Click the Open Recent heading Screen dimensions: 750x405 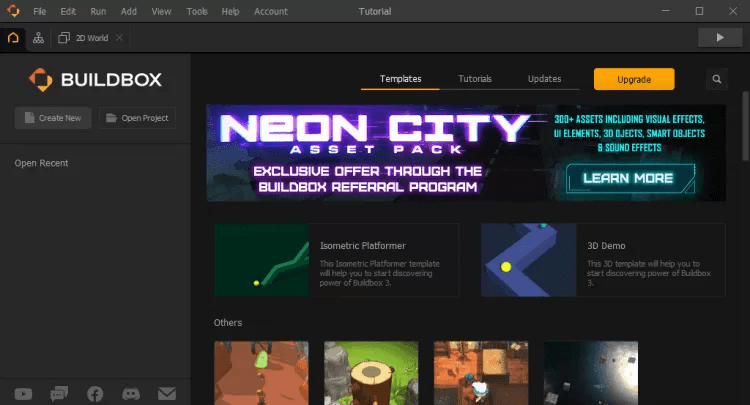point(41,163)
